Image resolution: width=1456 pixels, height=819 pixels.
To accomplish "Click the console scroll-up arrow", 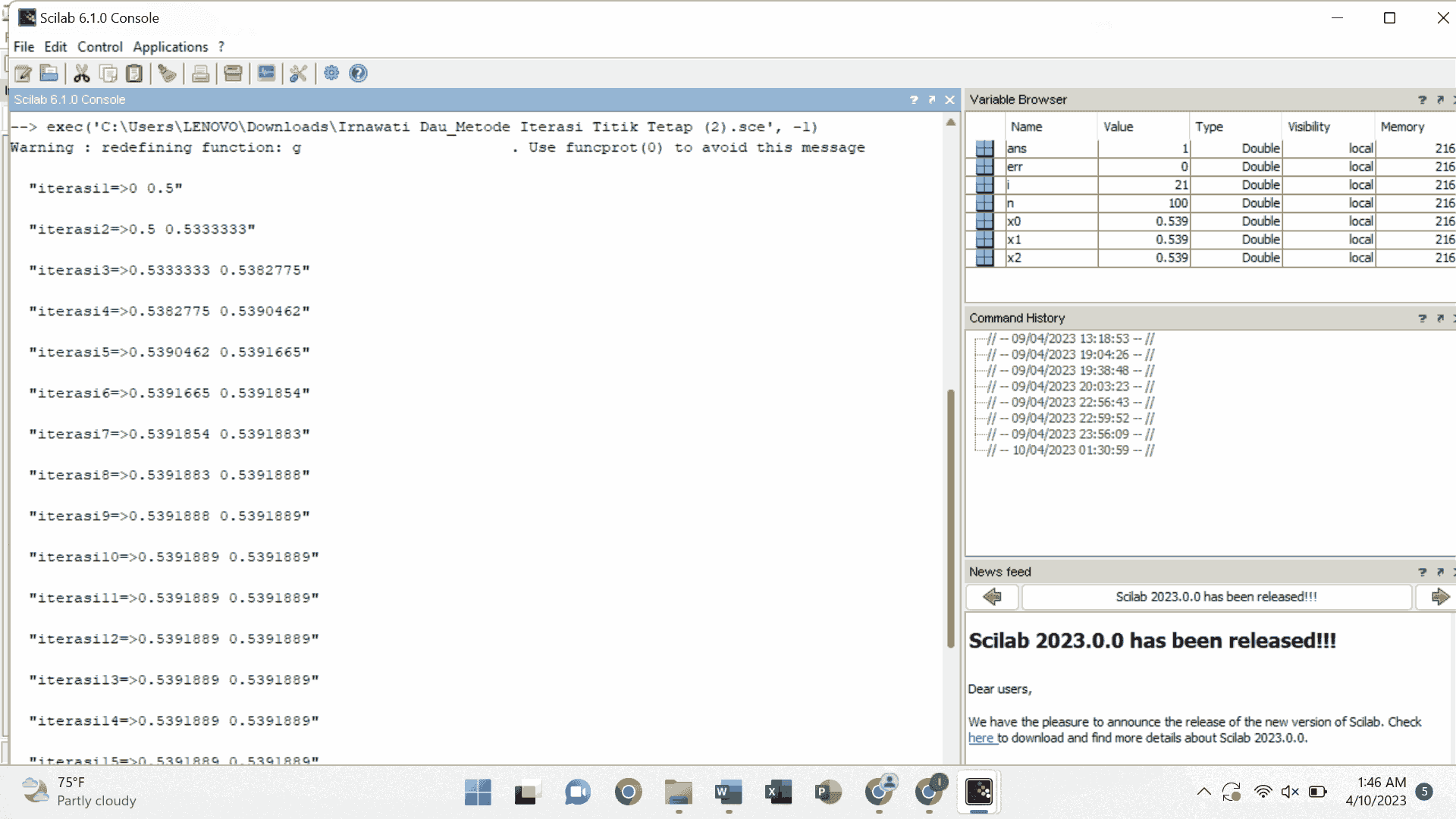I will pos(951,122).
